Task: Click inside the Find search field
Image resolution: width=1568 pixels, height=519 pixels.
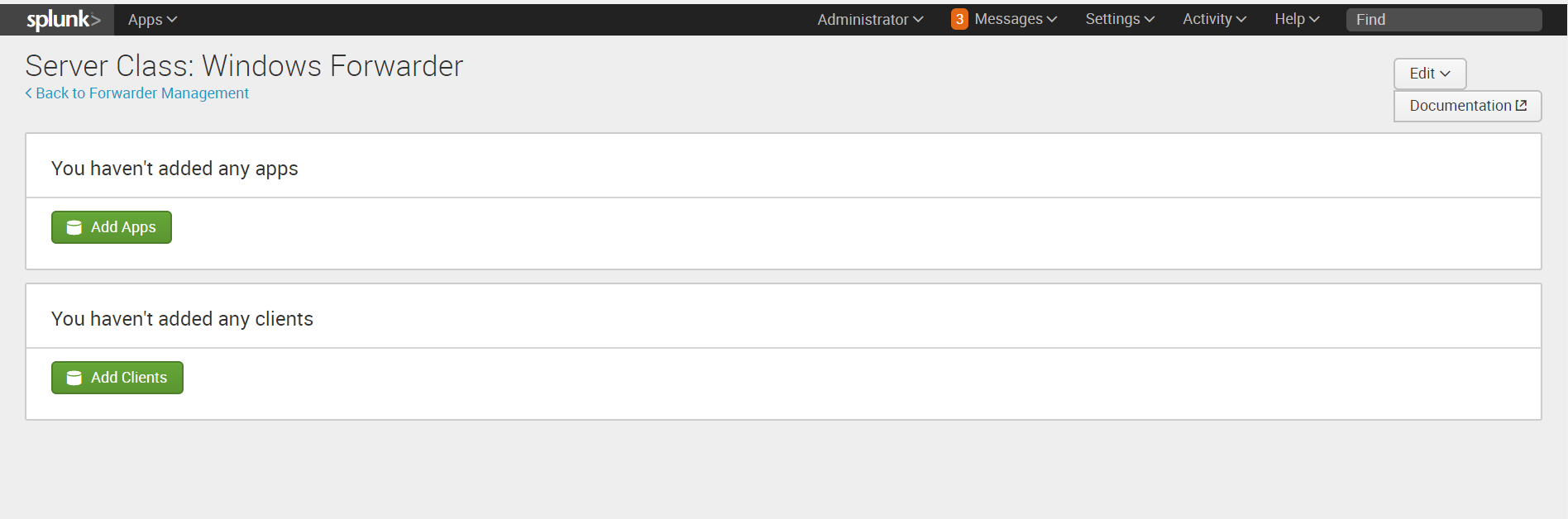Action: click(1443, 19)
